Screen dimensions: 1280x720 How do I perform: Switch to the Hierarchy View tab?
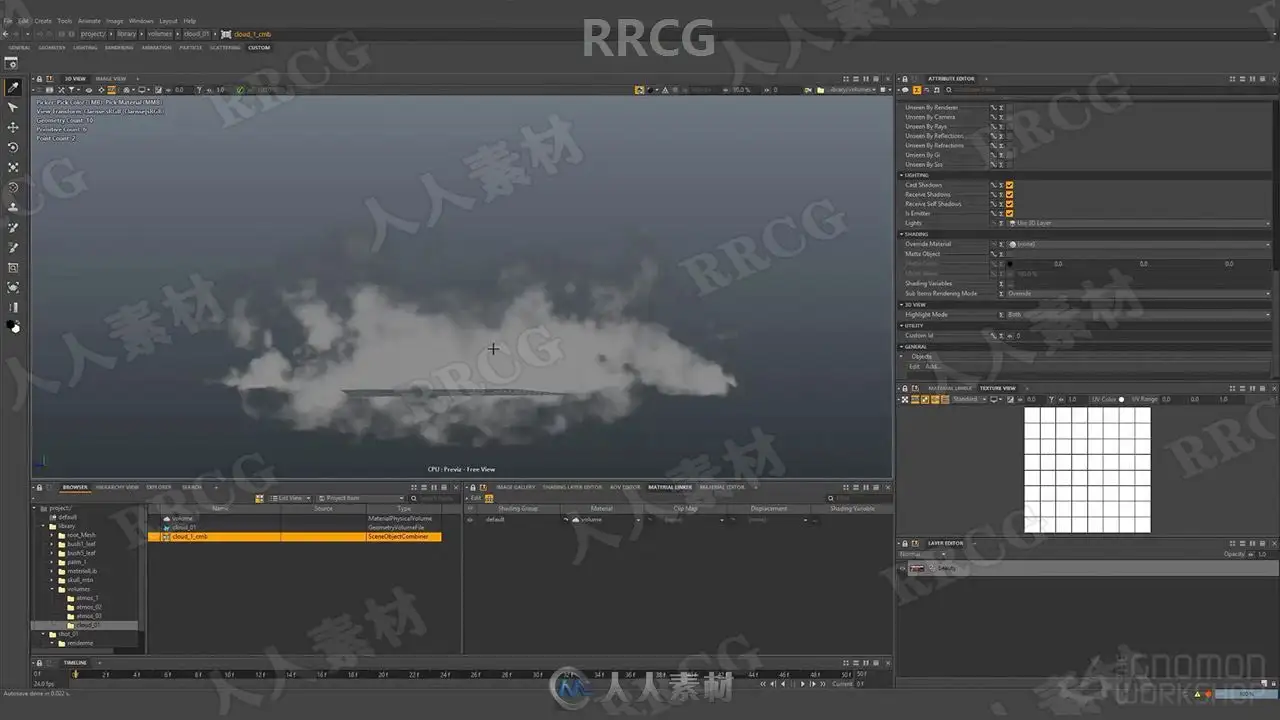click(117, 488)
